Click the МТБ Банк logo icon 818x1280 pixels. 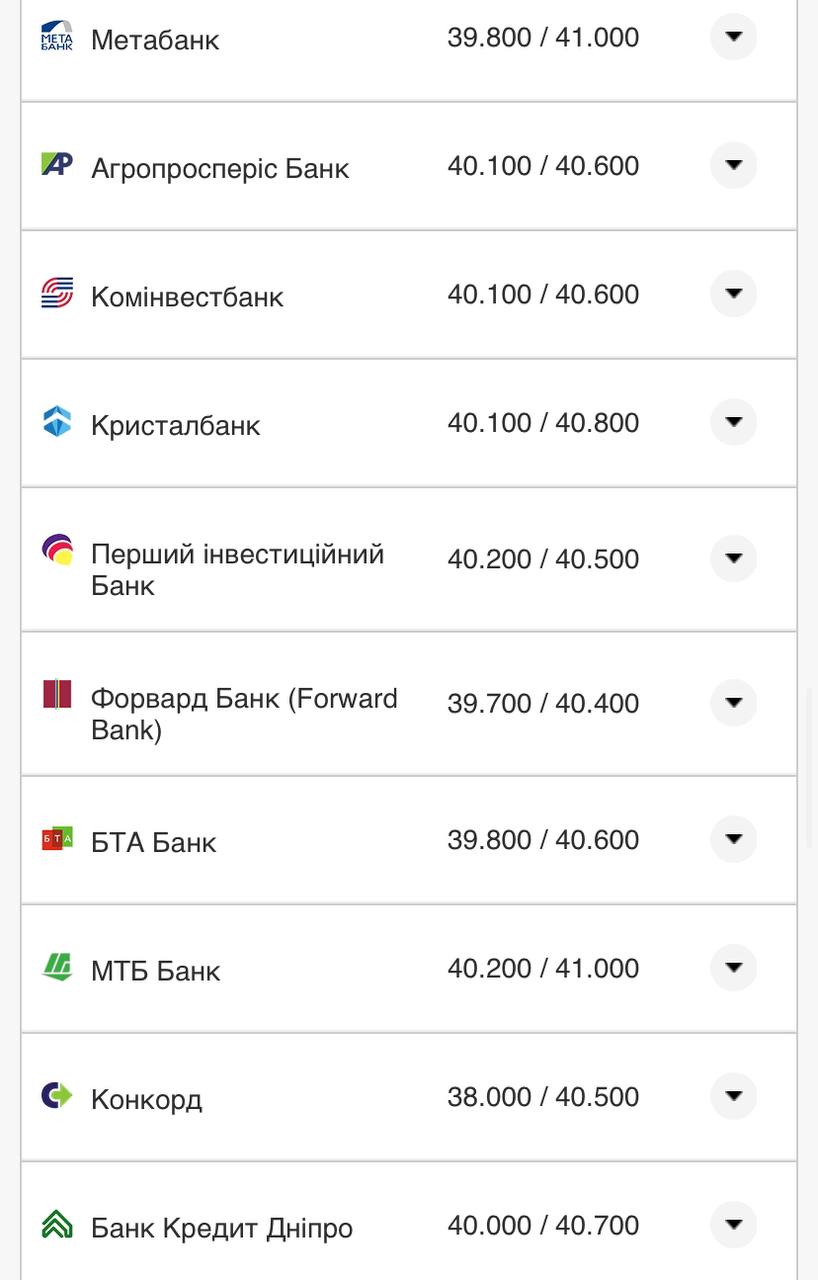coord(57,967)
